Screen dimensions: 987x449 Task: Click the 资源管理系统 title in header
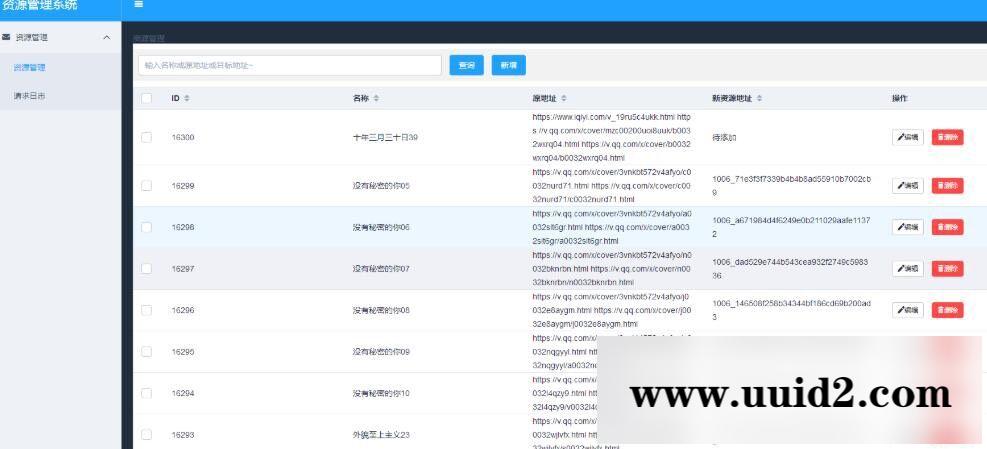point(40,6)
